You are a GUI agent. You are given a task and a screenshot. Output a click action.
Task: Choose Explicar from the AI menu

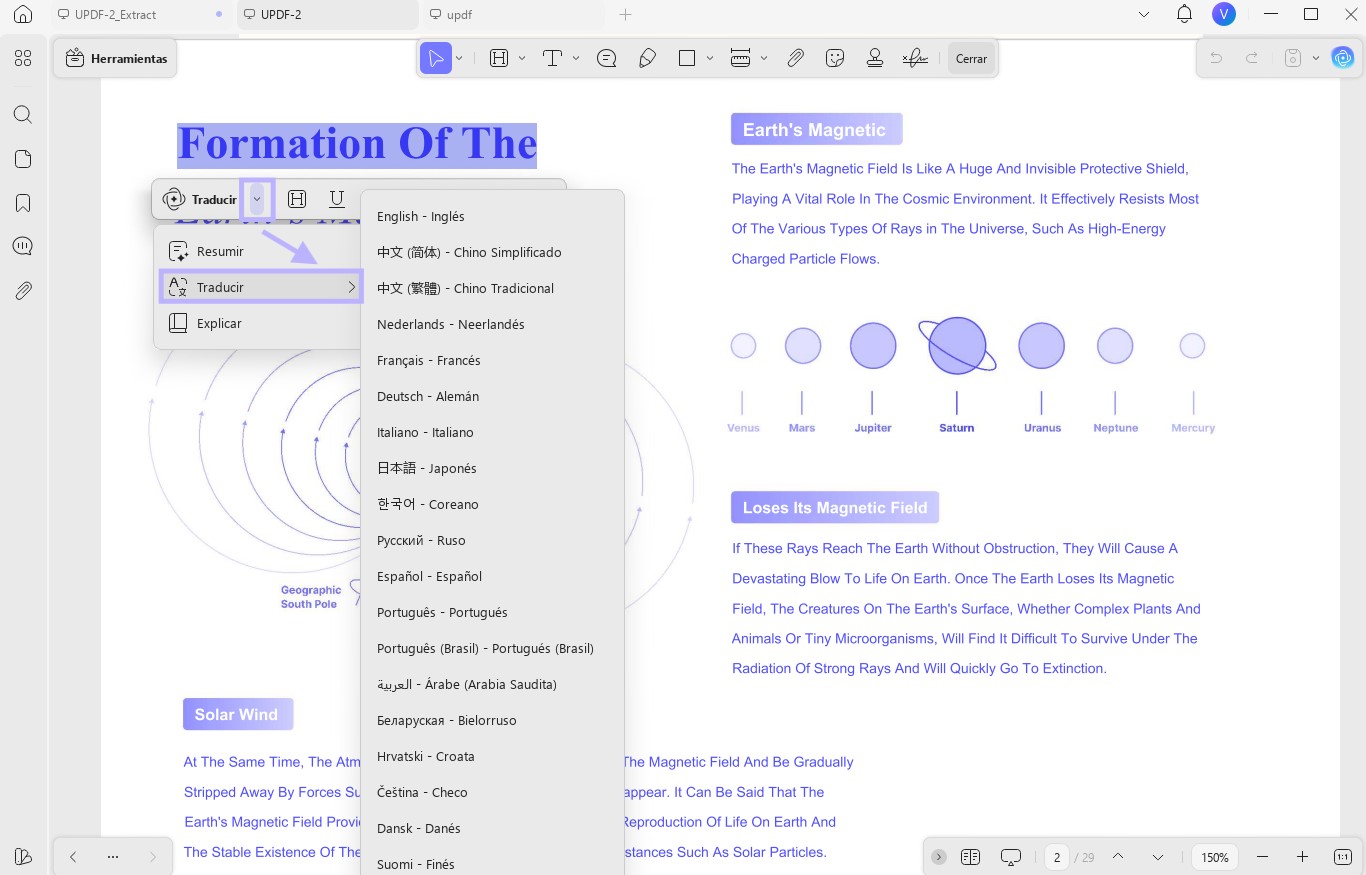point(258,323)
